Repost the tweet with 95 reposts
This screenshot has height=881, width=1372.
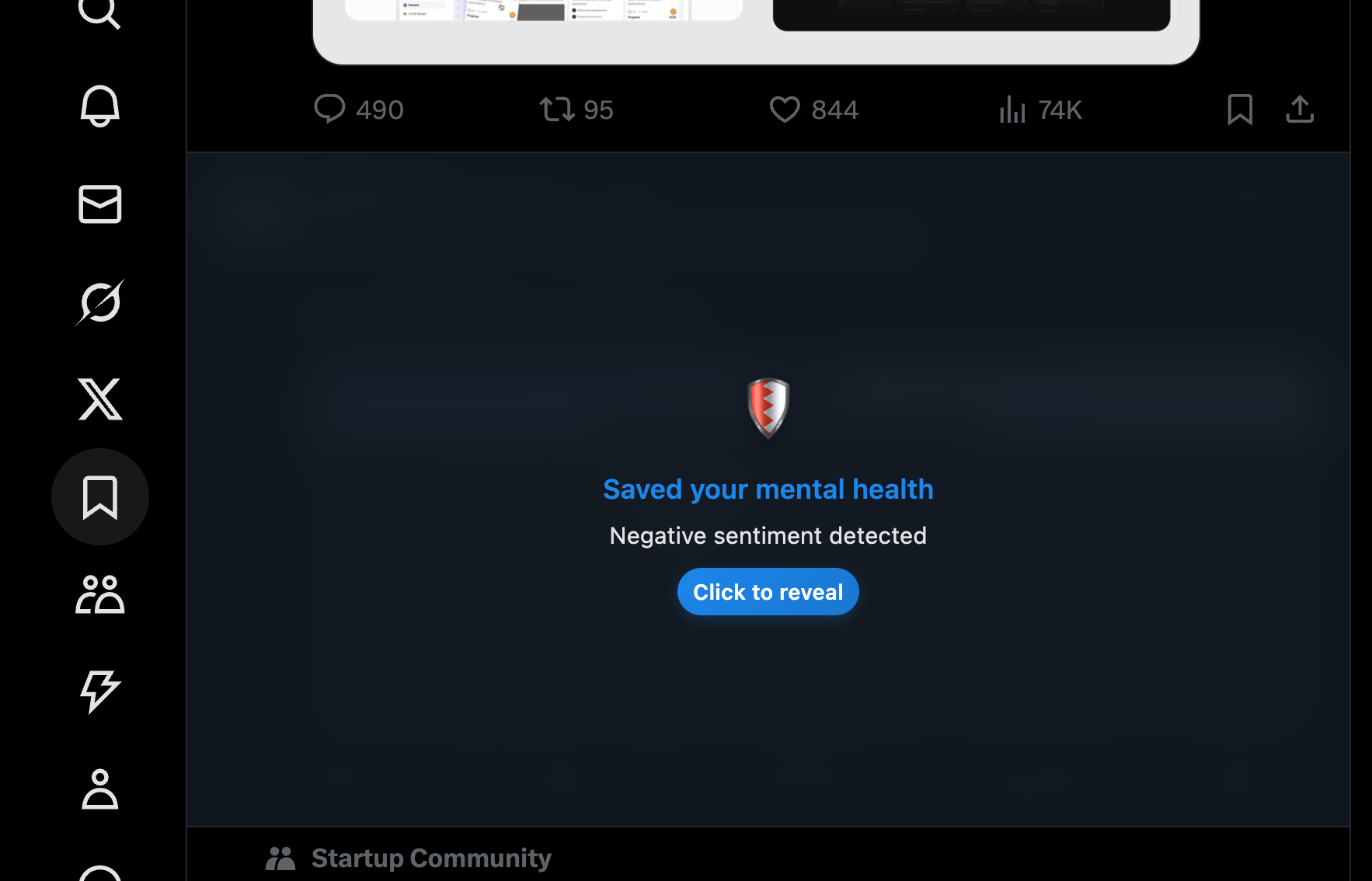point(576,110)
